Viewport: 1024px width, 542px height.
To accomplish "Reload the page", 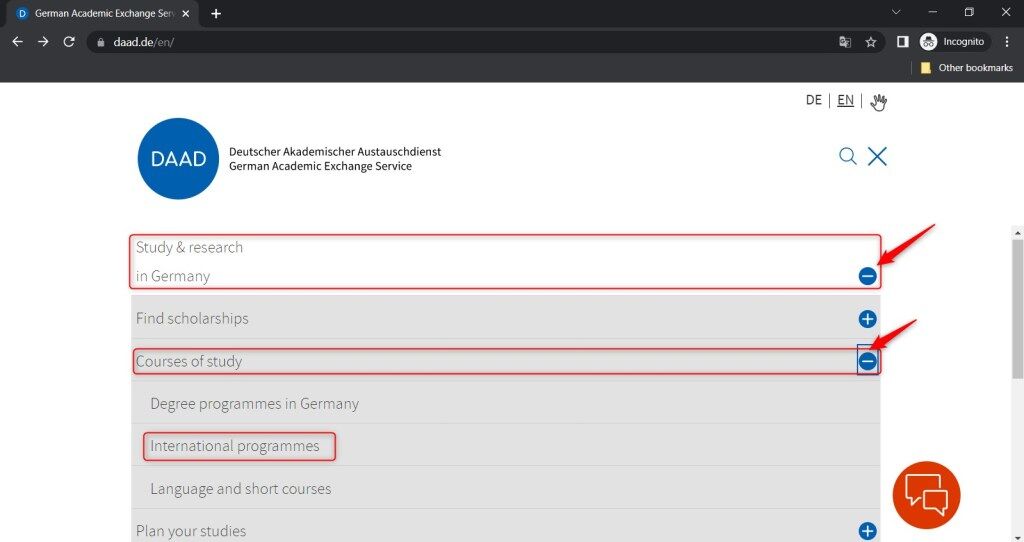I will (x=69, y=42).
